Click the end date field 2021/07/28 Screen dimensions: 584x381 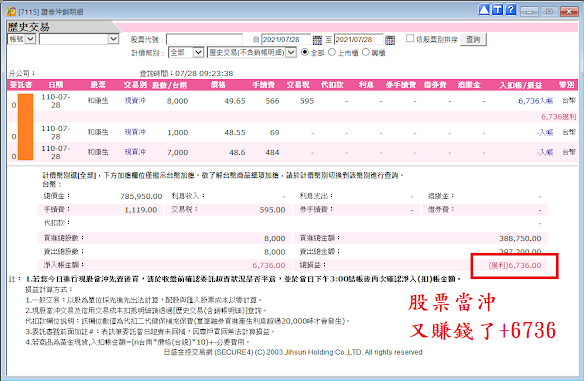[x=358, y=39]
